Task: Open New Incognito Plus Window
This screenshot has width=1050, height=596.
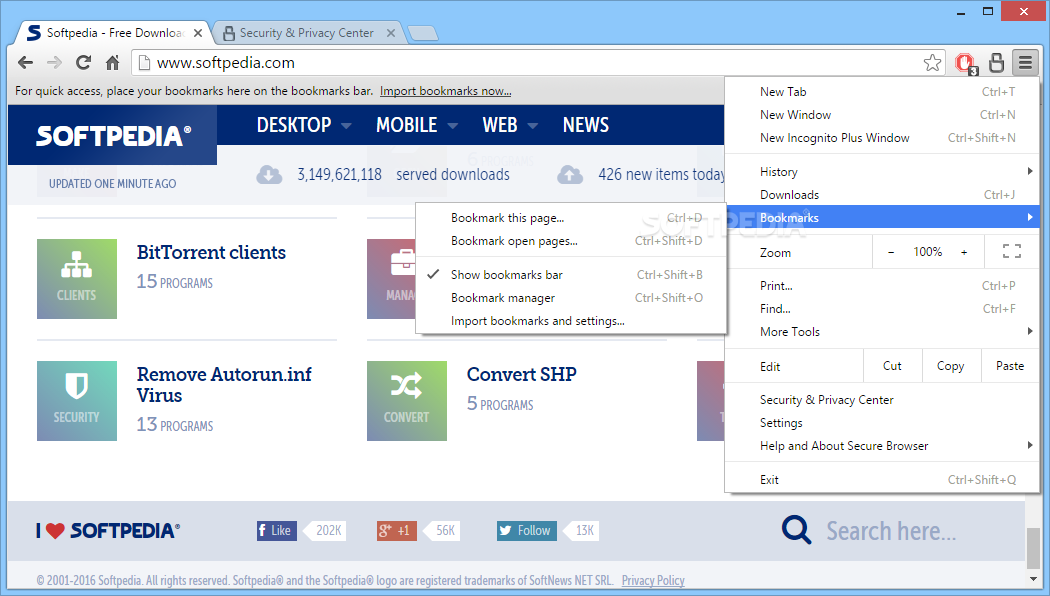Action: point(882,137)
